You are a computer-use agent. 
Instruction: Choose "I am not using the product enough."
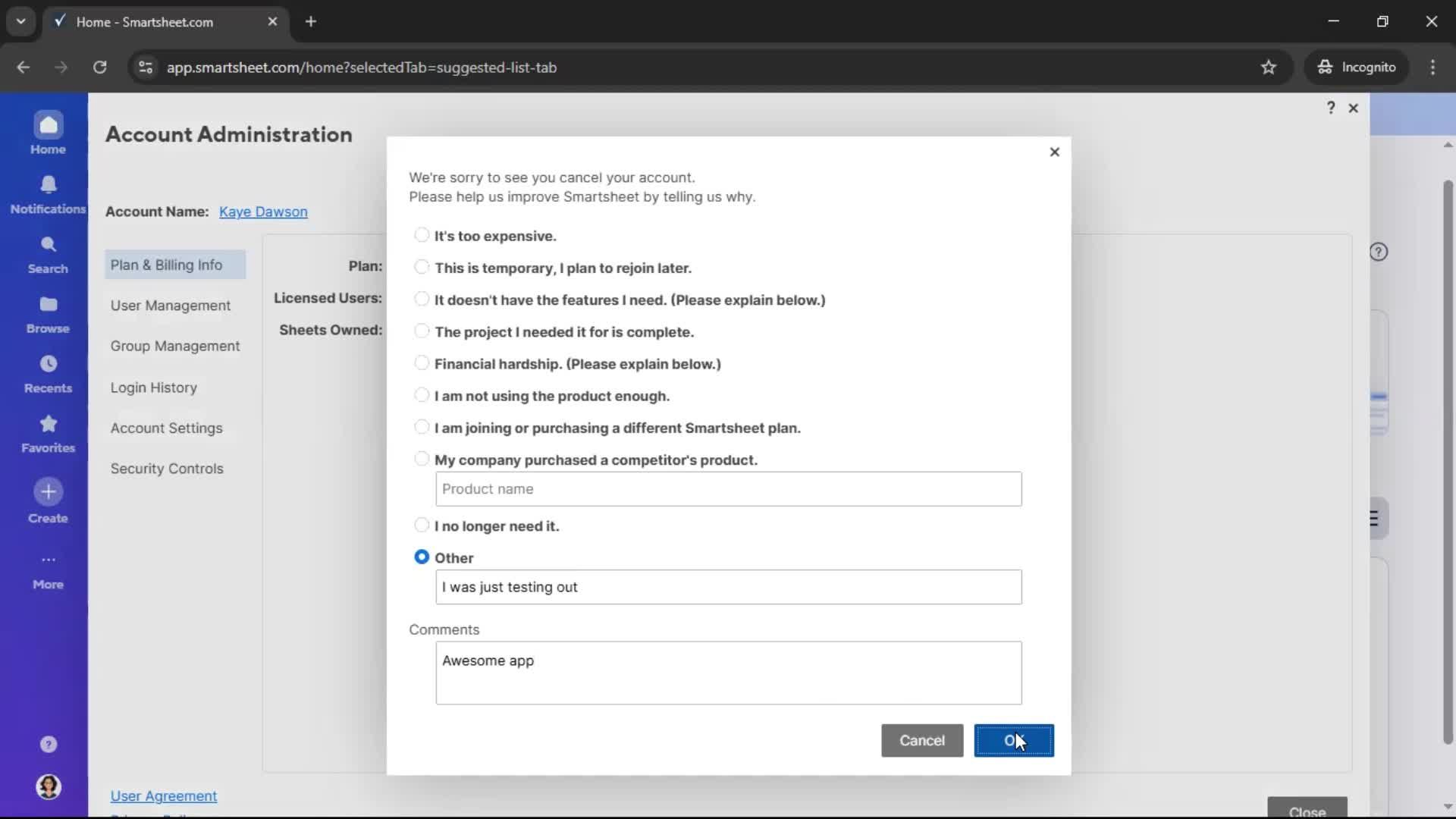tap(422, 395)
